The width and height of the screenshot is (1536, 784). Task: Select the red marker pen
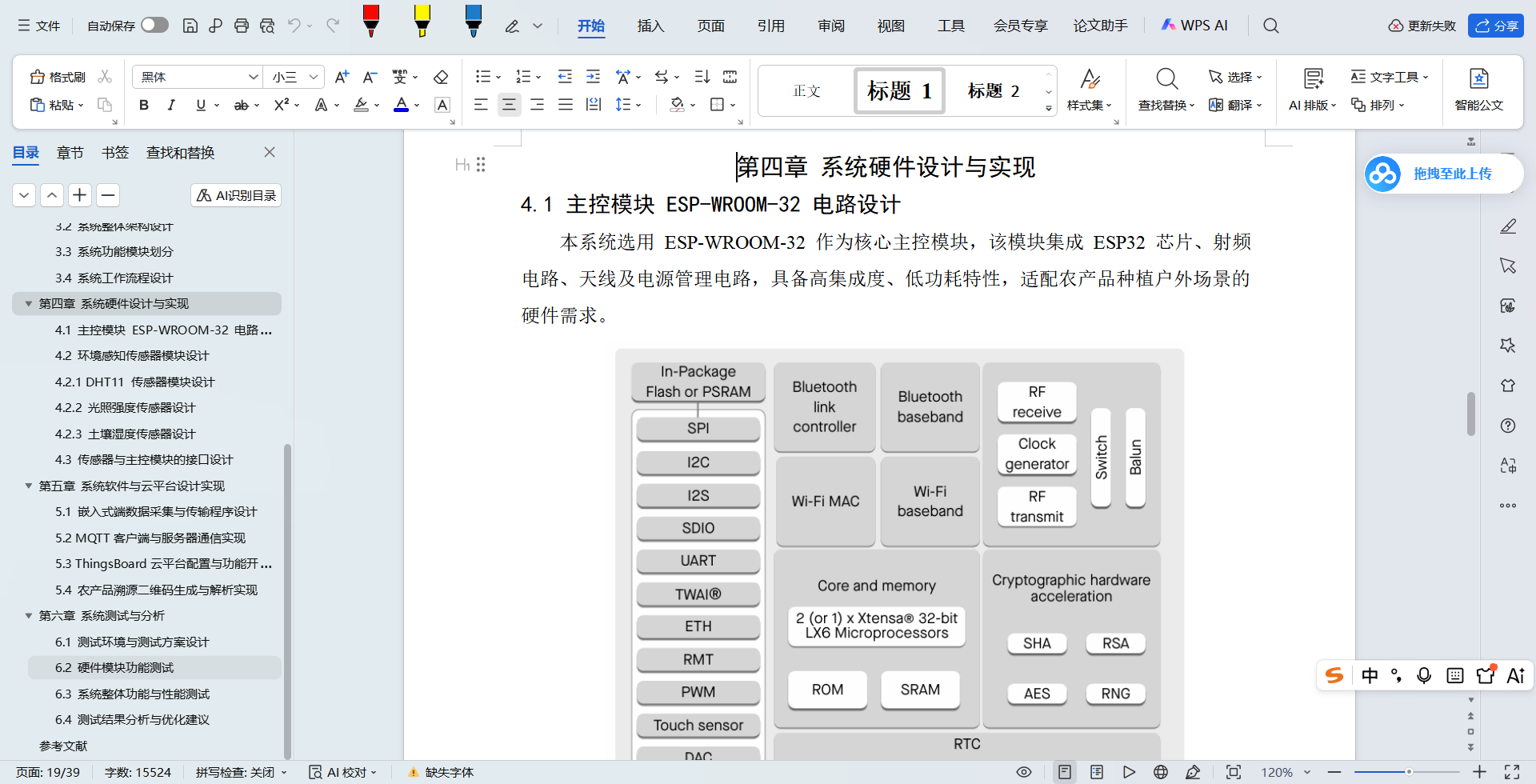pos(370,21)
